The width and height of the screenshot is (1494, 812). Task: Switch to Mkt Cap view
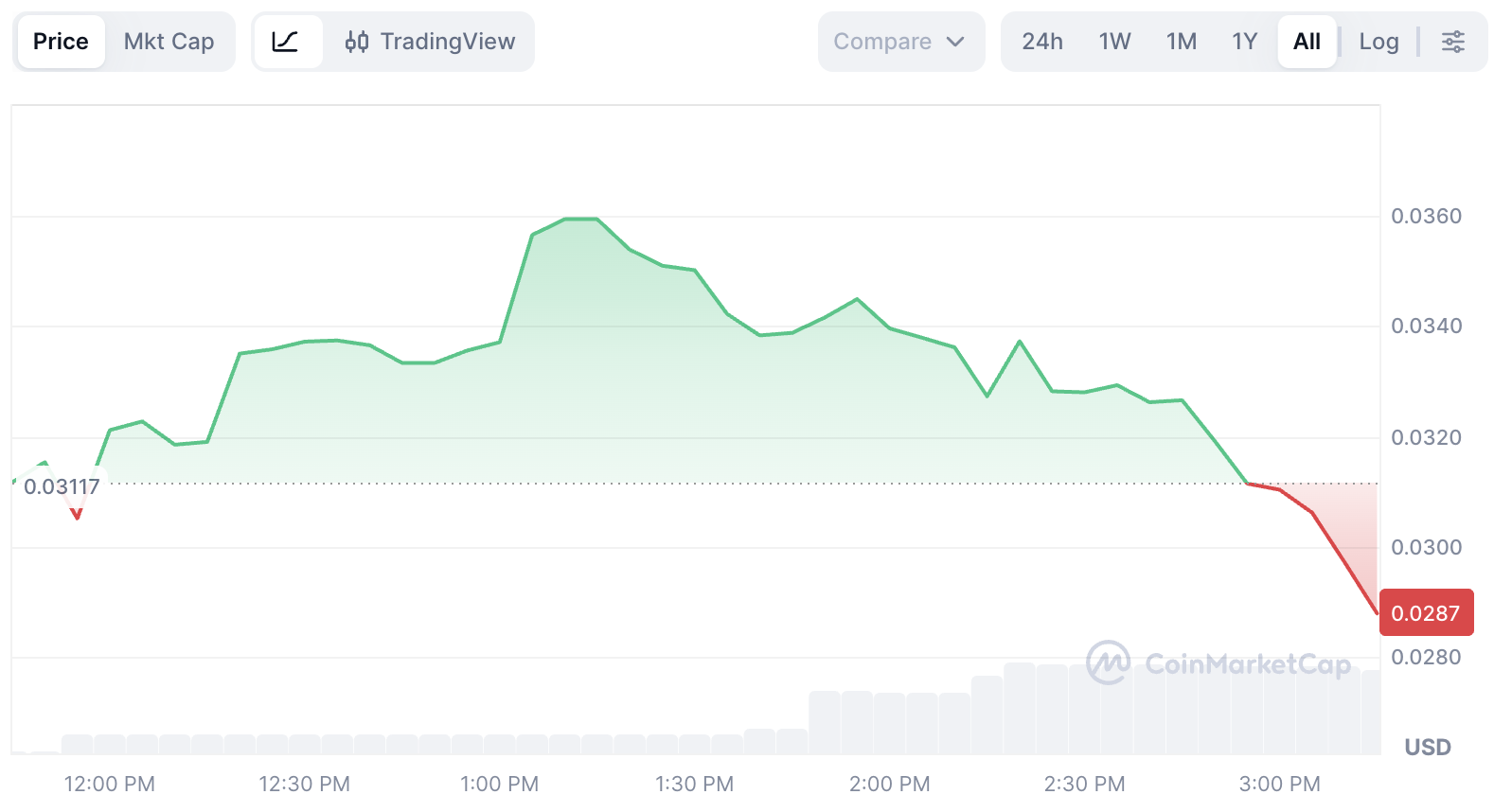tap(169, 42)
